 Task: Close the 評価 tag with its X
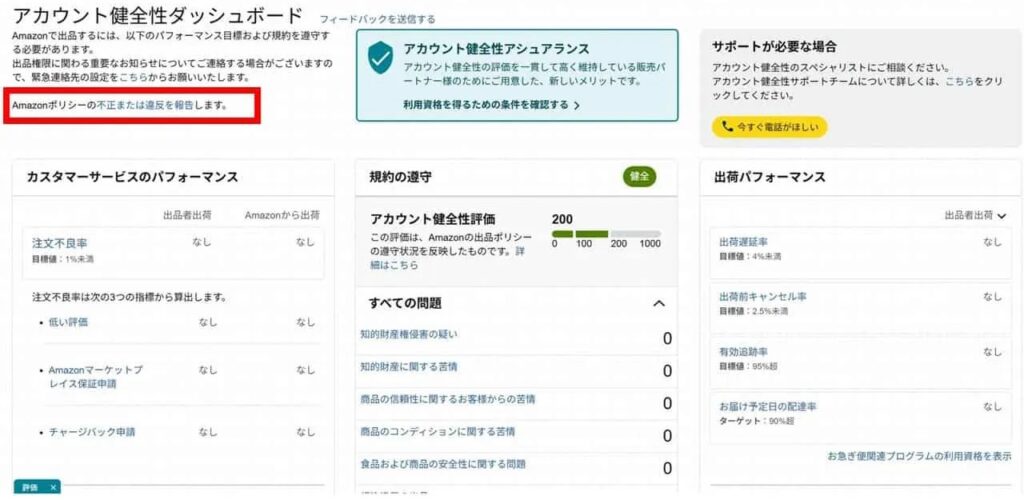coord(53,488)
